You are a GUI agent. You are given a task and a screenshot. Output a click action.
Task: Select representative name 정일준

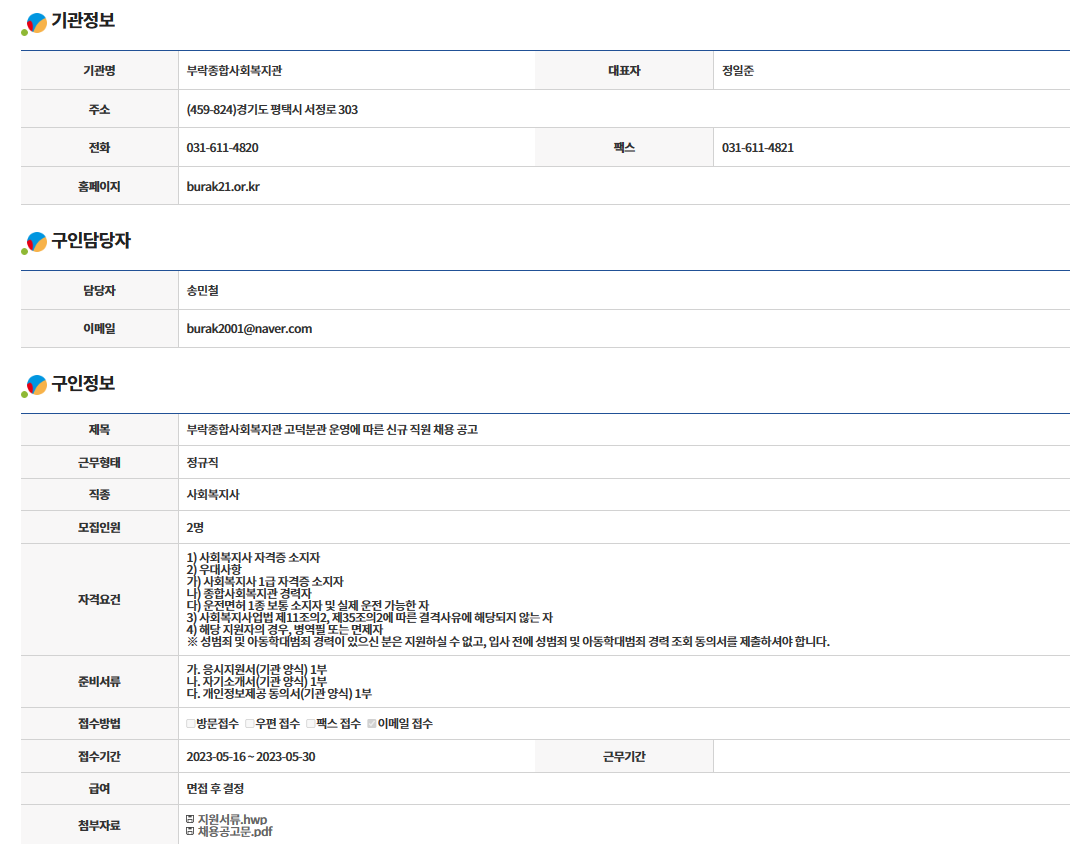pyautogui.click(x=738, y=71)
